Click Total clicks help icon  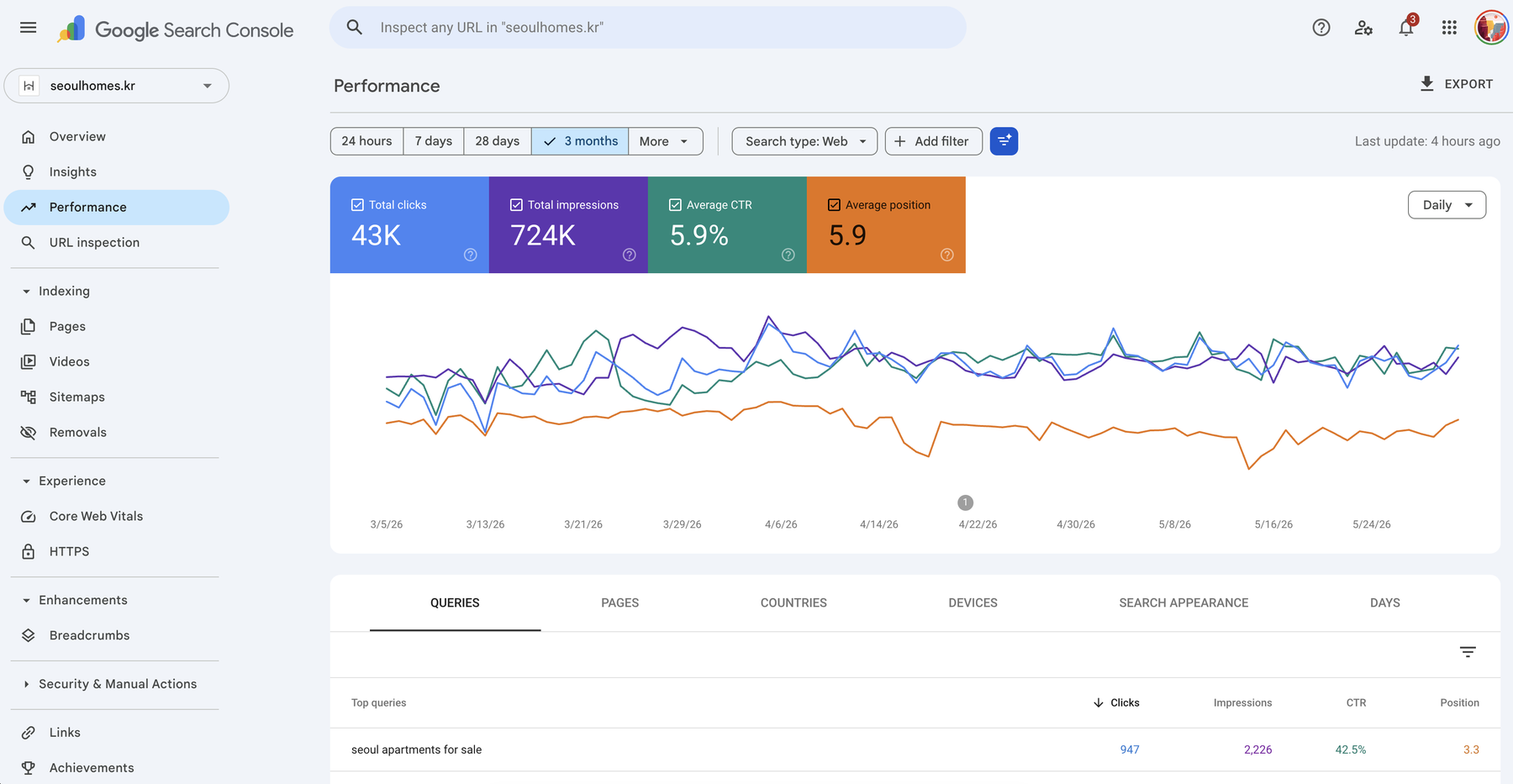471,255
